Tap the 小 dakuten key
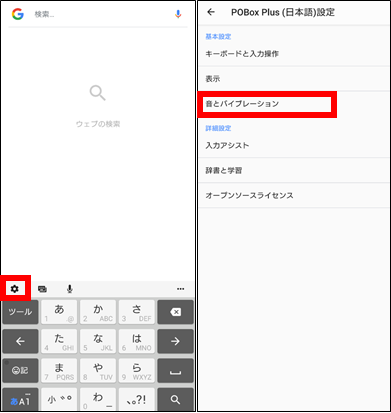This screenshot has height=413, width=391. (59, 399)
